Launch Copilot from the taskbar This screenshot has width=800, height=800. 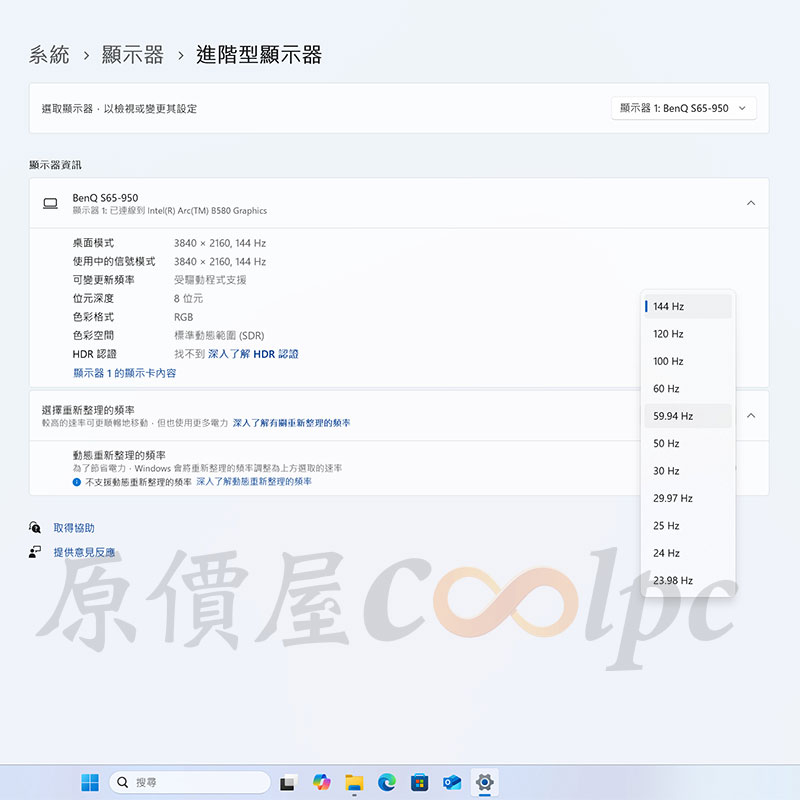[x=321, y=782]
